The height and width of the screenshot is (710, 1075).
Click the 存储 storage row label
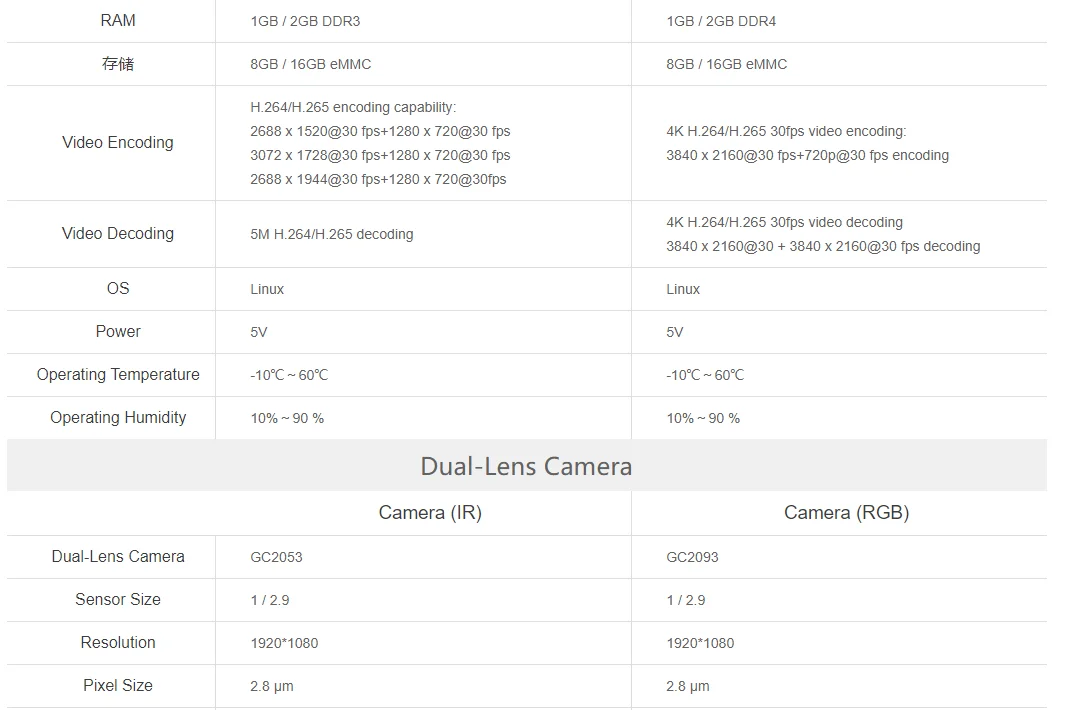[x=118, y=64]
